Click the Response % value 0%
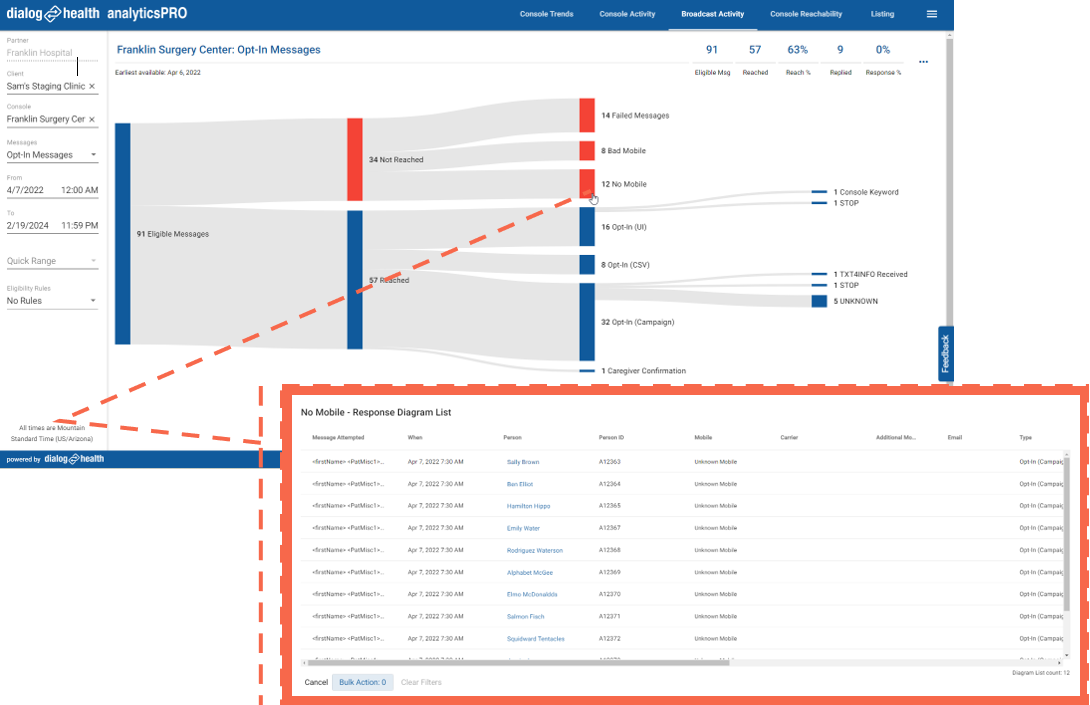 (x=883, y=49)
